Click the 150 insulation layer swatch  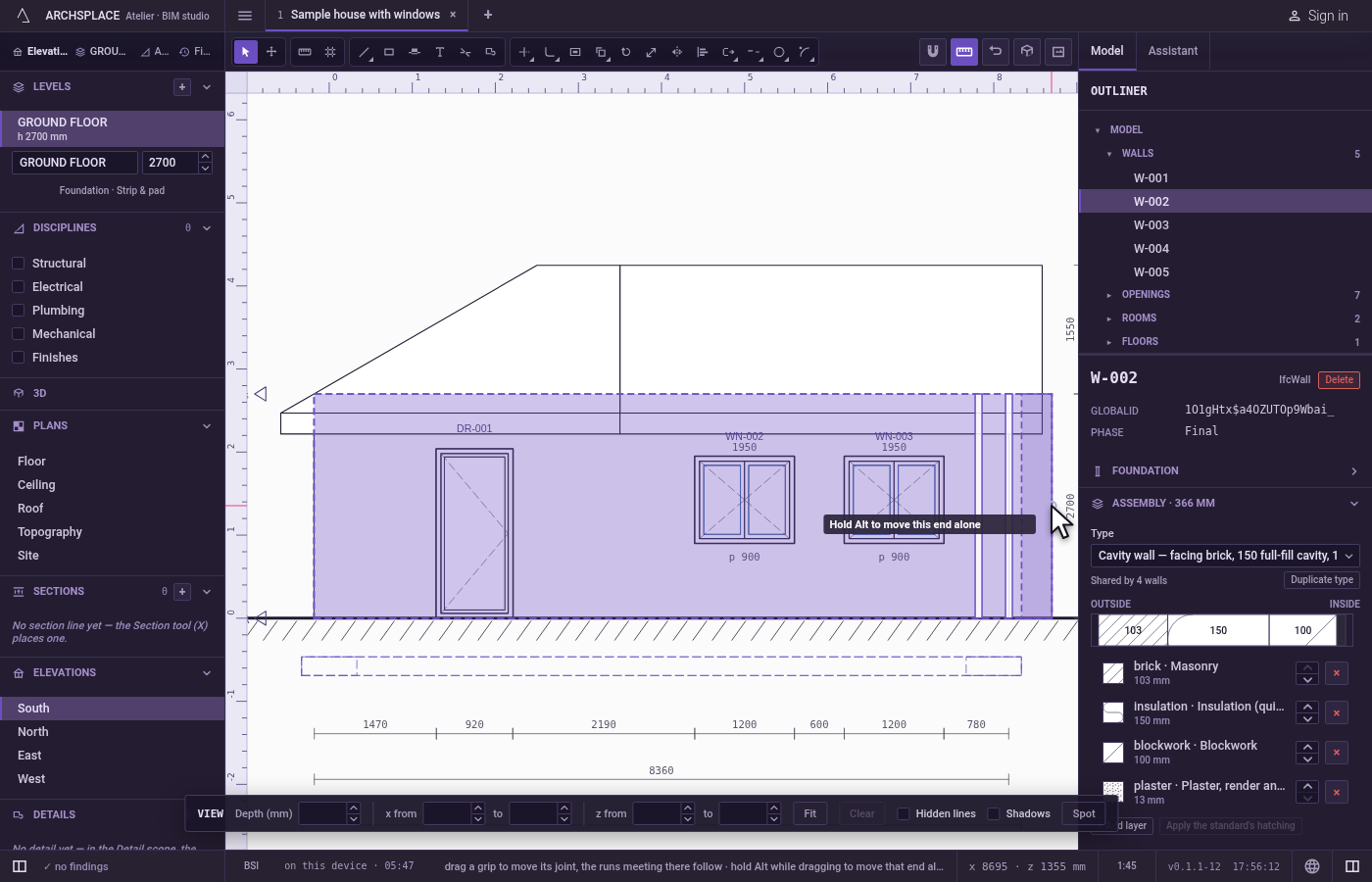click(x=1218, y=630)
